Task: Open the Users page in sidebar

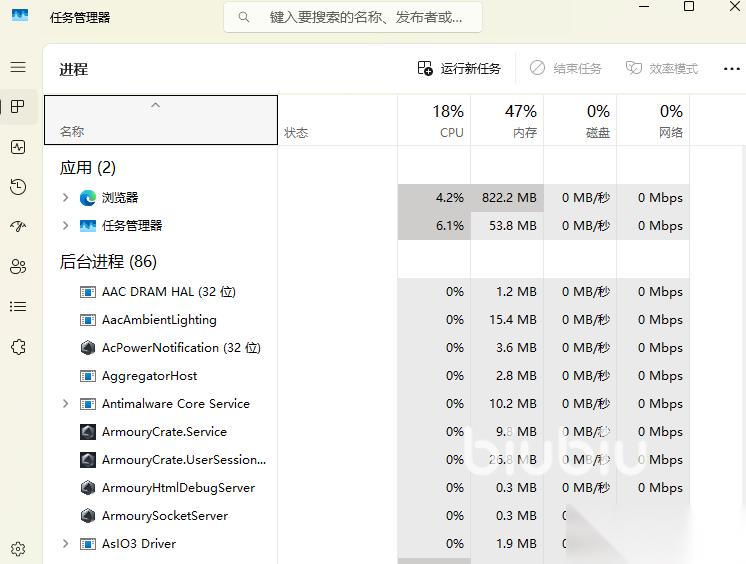Action: [x=18, y=267]
